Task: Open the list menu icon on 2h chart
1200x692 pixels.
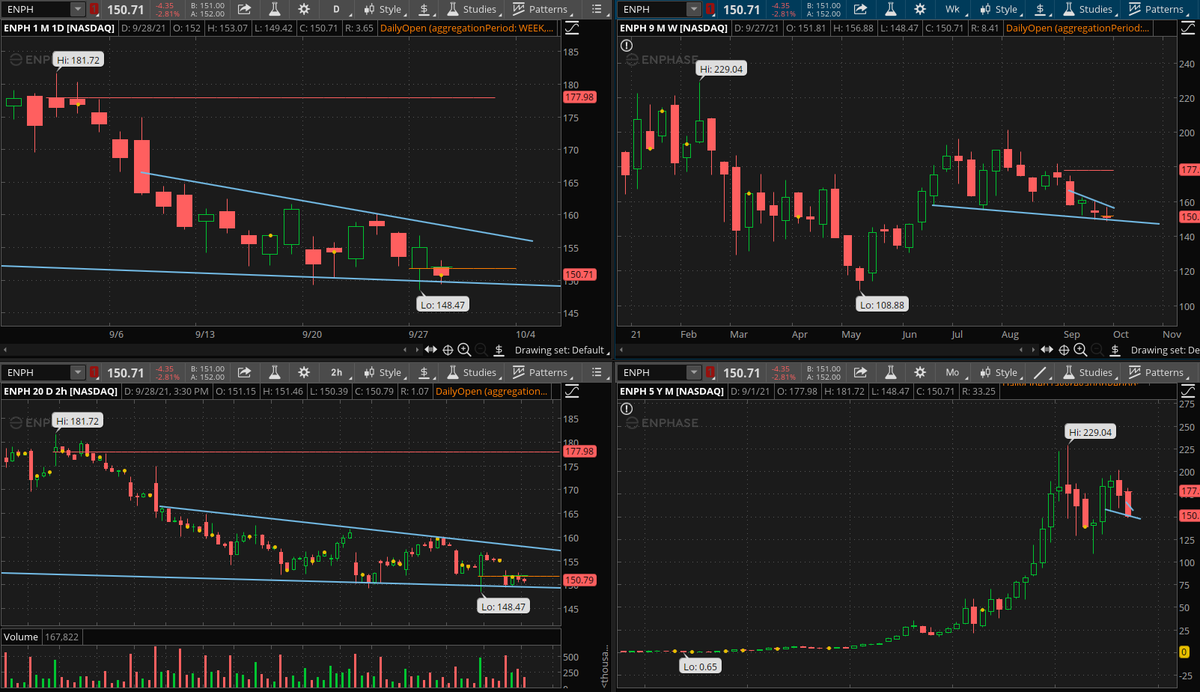Action: click(x=596, y=372)
